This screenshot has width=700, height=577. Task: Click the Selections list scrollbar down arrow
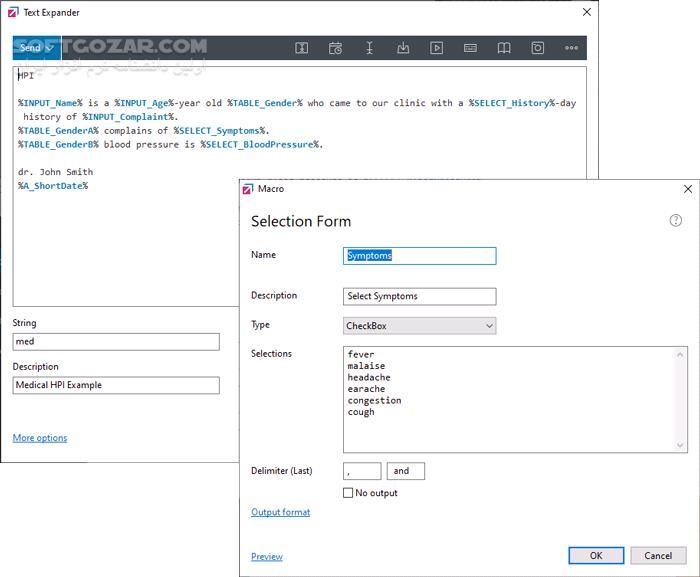pos(681,446)
